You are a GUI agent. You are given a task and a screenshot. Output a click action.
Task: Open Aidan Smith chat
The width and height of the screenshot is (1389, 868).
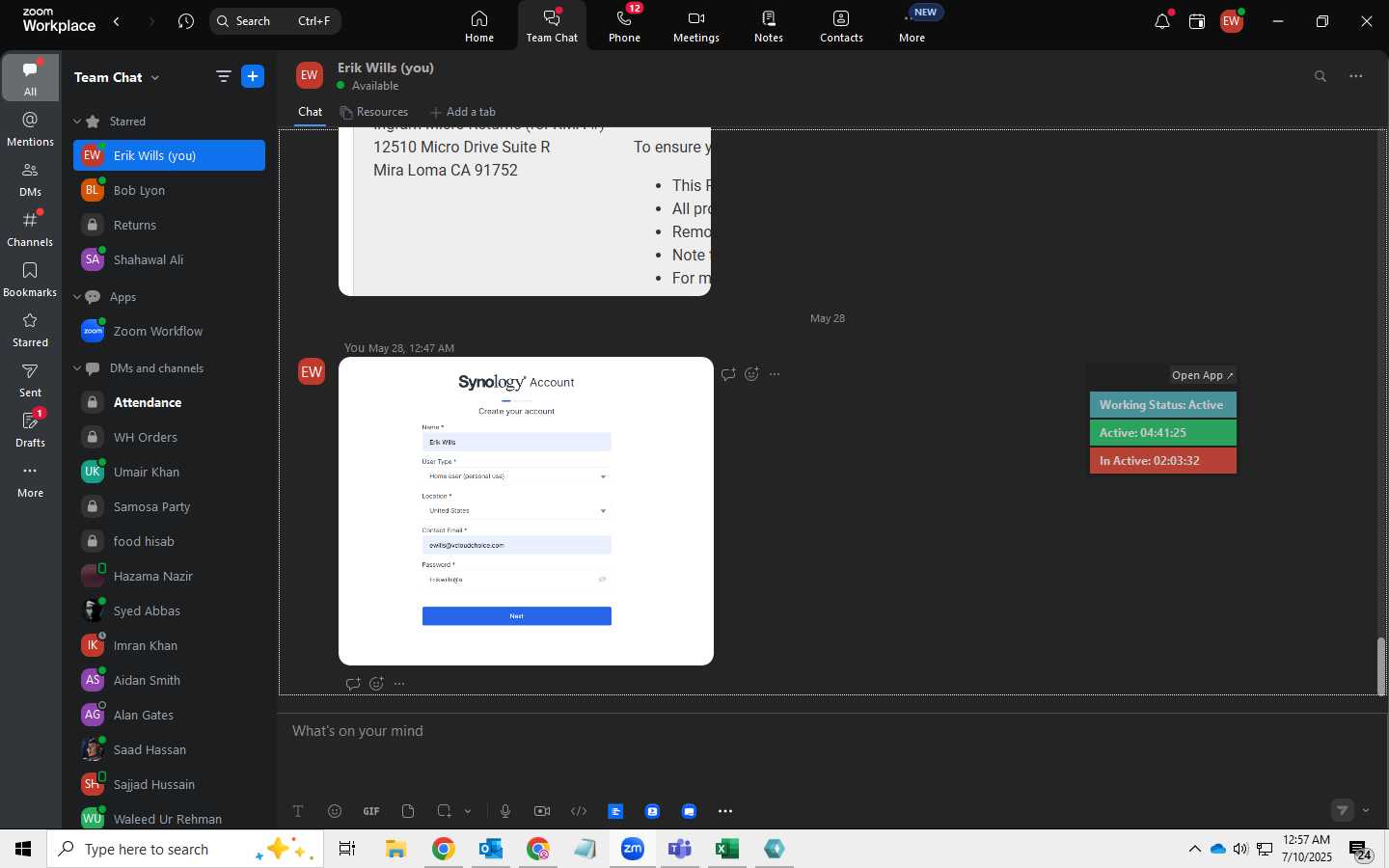[169, 680]
